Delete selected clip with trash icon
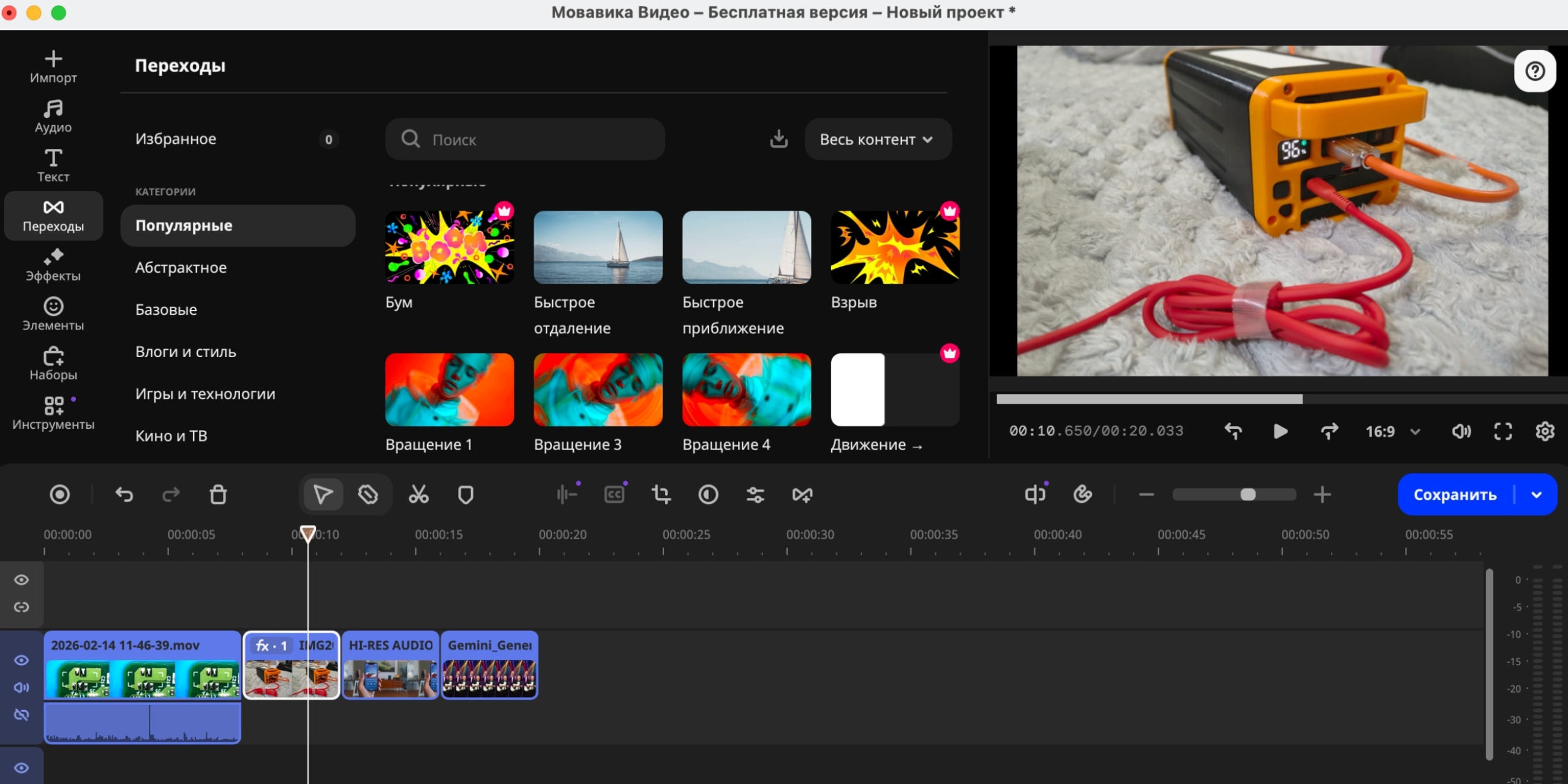1568x784 pixels. click(218, 494)
